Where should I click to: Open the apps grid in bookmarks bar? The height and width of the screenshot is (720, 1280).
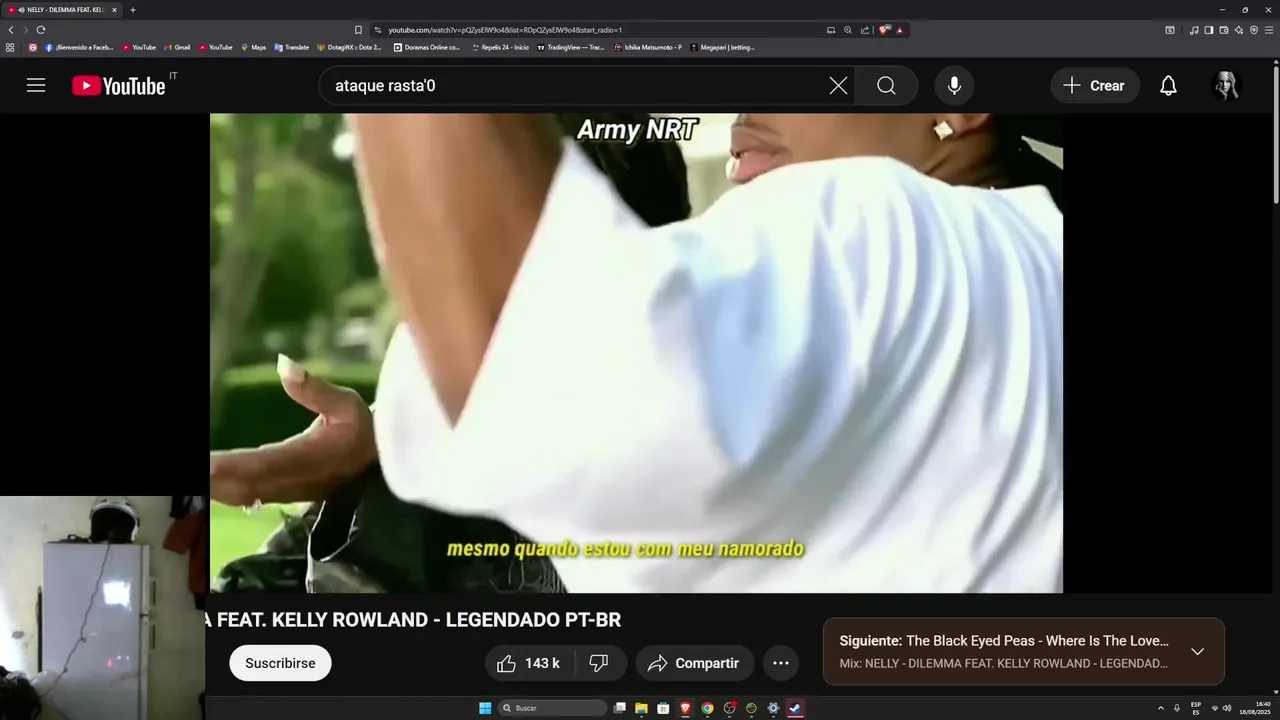(x=10, y=47)
